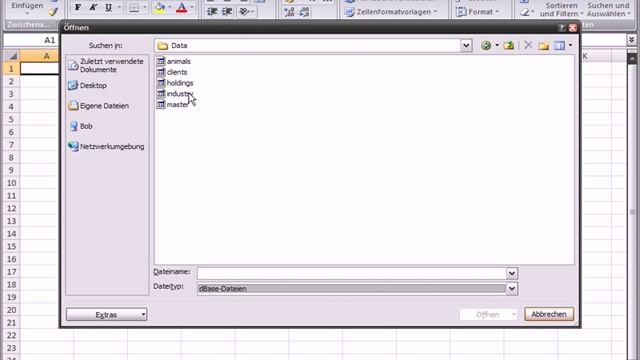Click the Abbrechen button
The height and width of the screenshot is (360, 640).
(549, 314)
